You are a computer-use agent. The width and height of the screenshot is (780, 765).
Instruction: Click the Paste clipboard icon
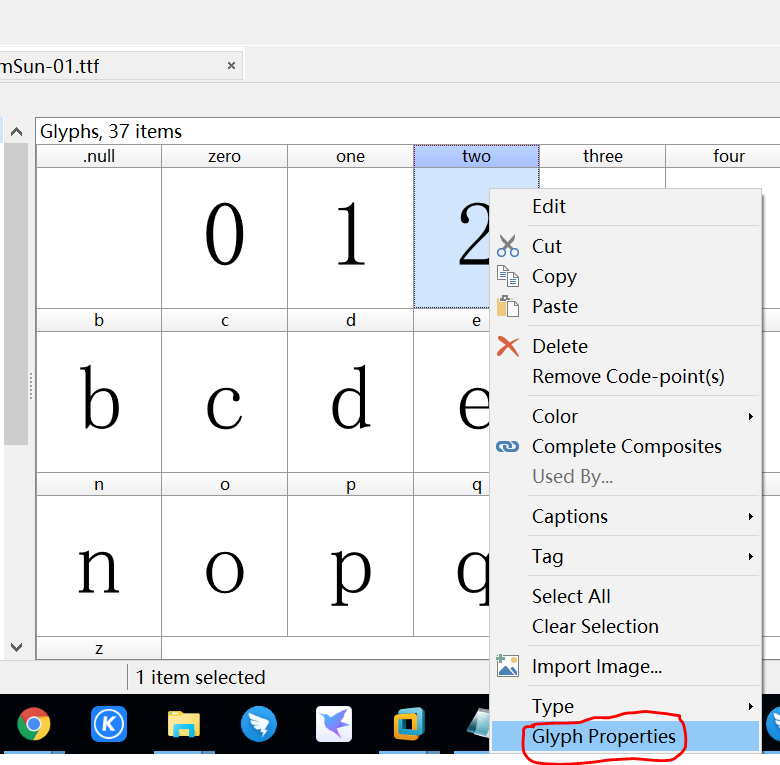[x=507, y=306]
